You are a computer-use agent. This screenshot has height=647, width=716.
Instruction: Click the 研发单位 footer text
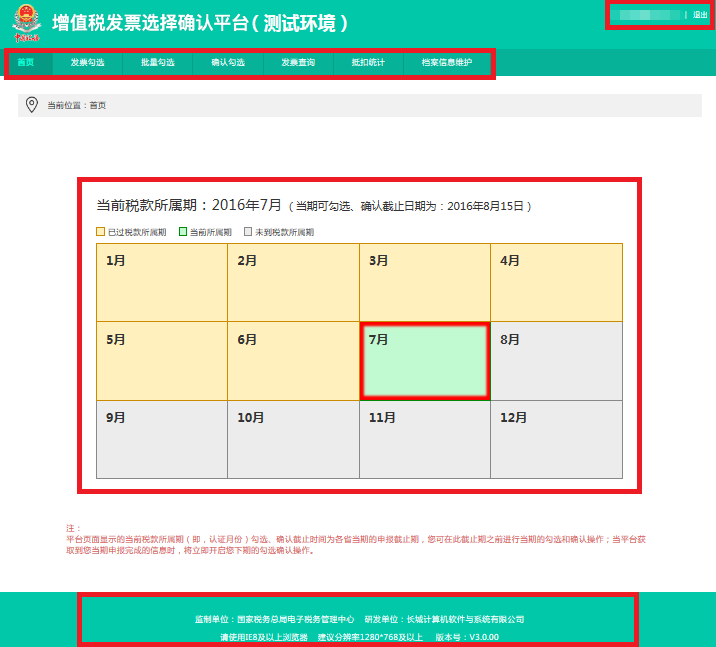coord(444,619)
